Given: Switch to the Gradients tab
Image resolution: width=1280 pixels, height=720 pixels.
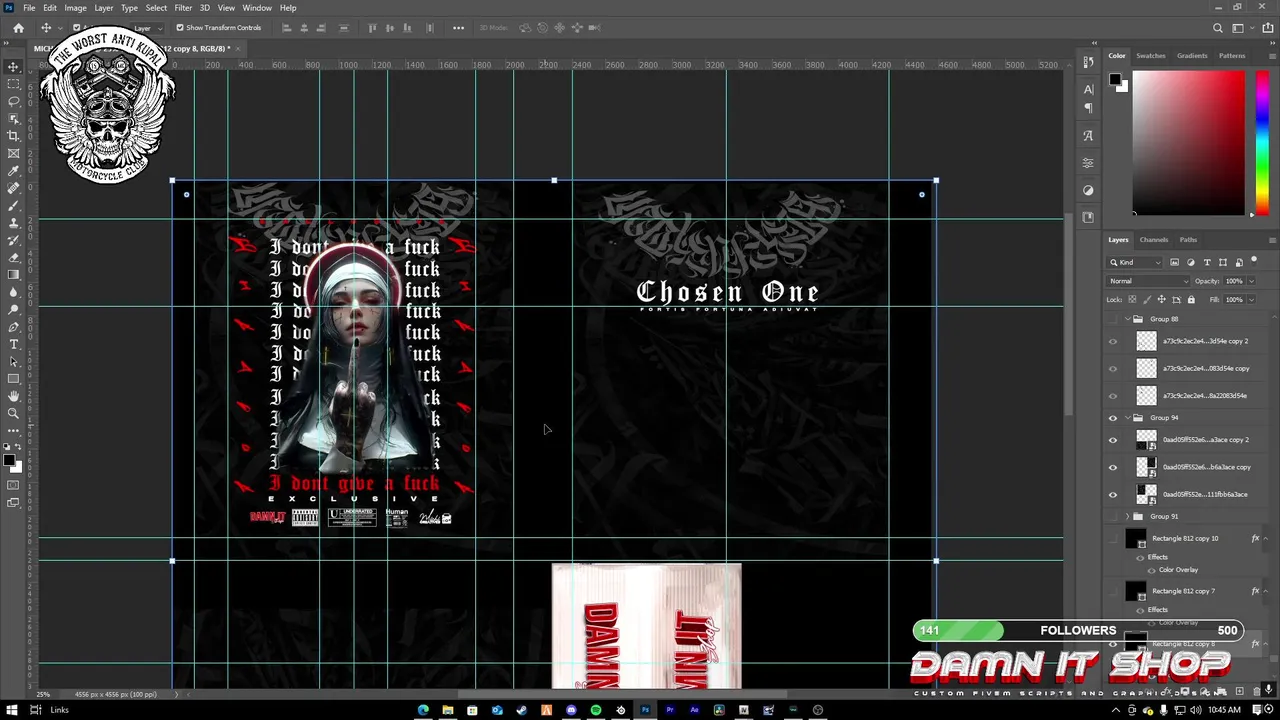Looking at the screenshot, I should click(1192, 56).
